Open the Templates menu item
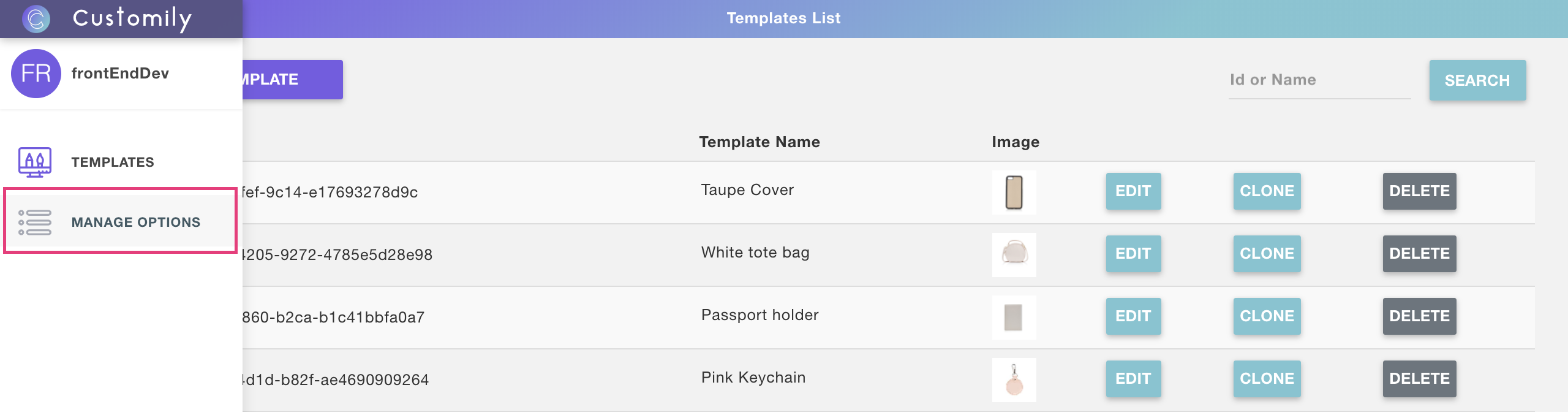This screenshot has height=412, width=1568. click(113, 162)
